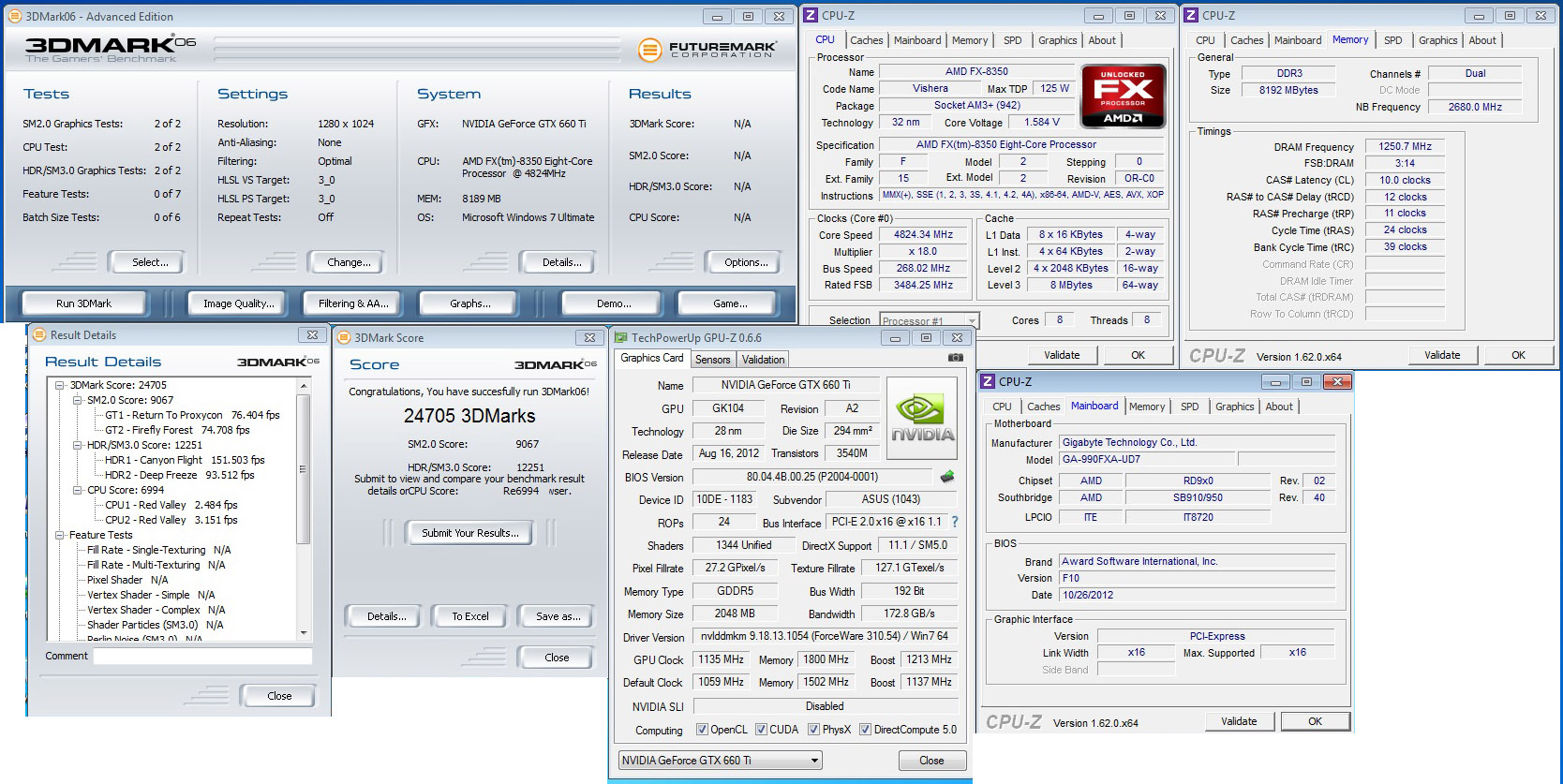Click title icon of CPU-Z Mainboard tab window
Image resolution: width=1563 pixels, height=784 pixels.
pyautogui.click(x=989, y=381)
